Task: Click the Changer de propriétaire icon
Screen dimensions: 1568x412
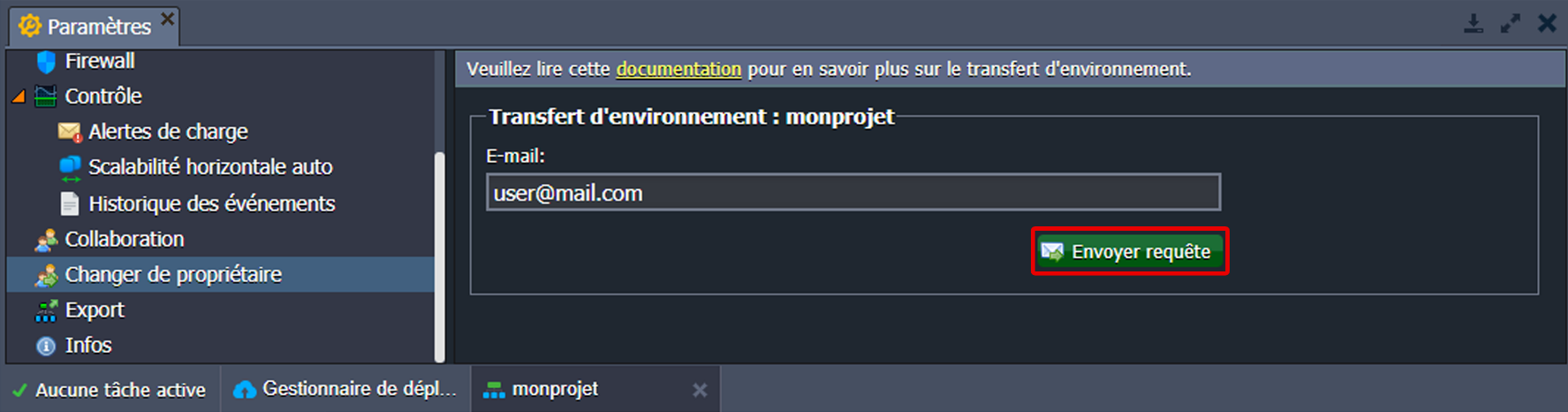Action: [x=46, y=275]
